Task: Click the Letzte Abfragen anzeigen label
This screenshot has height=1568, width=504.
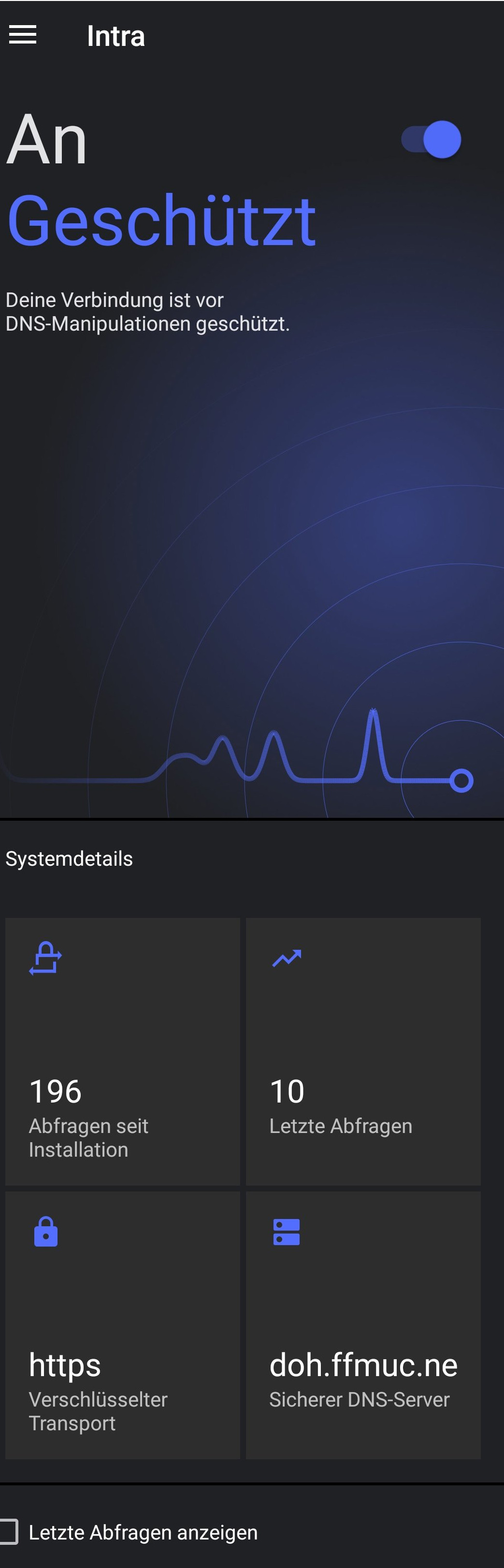Action: point(143,1532)
